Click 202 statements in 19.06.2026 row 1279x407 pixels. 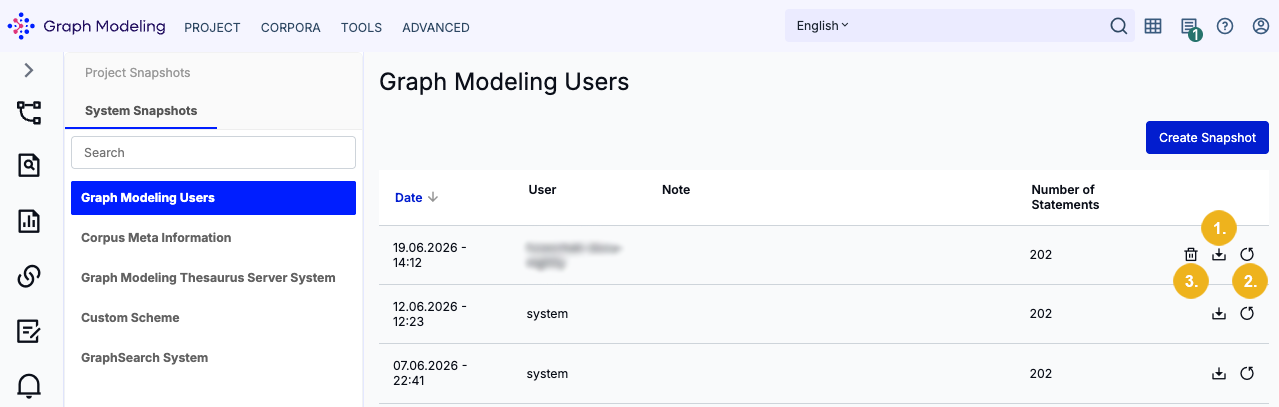(x=1041, y=255)
